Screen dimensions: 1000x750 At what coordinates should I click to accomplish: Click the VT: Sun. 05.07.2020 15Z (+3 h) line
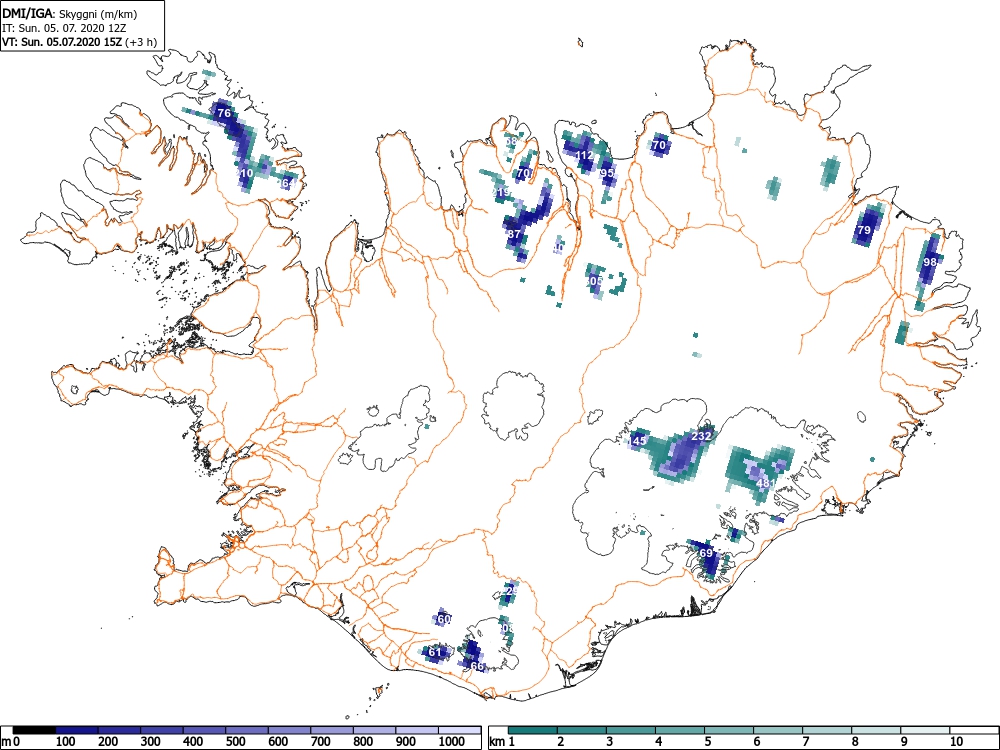coord(79,42)
